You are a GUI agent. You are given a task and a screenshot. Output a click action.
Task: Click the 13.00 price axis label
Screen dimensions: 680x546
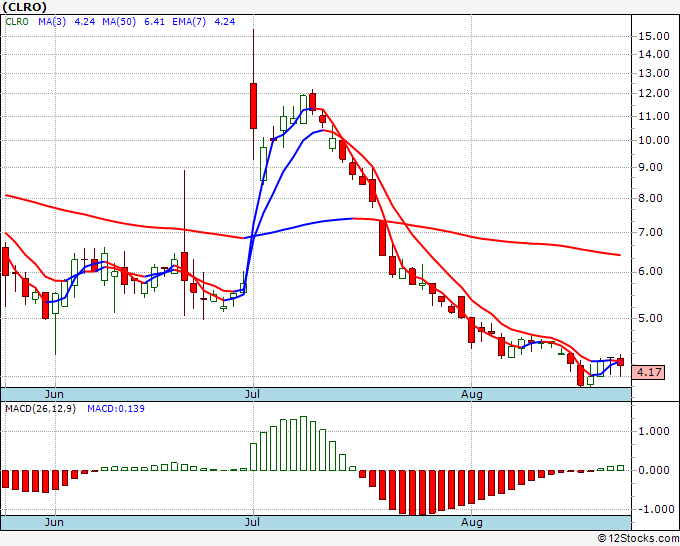point(654,73)
